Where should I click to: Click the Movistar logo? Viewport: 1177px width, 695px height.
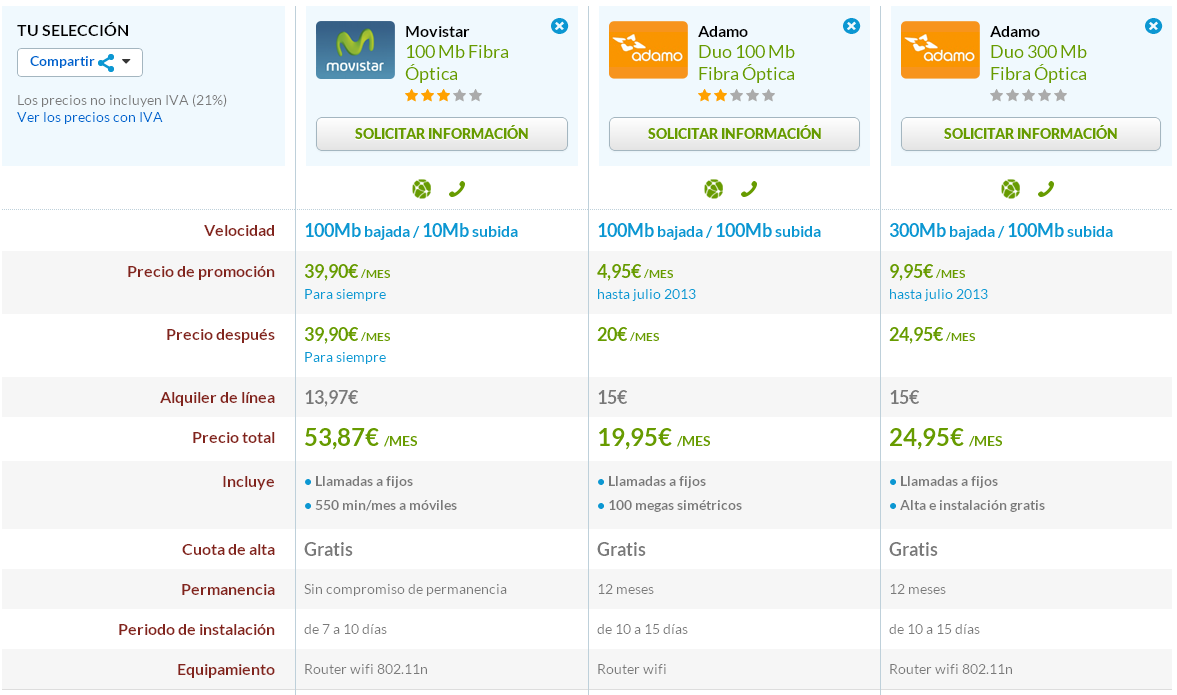(x=355, y=50)
